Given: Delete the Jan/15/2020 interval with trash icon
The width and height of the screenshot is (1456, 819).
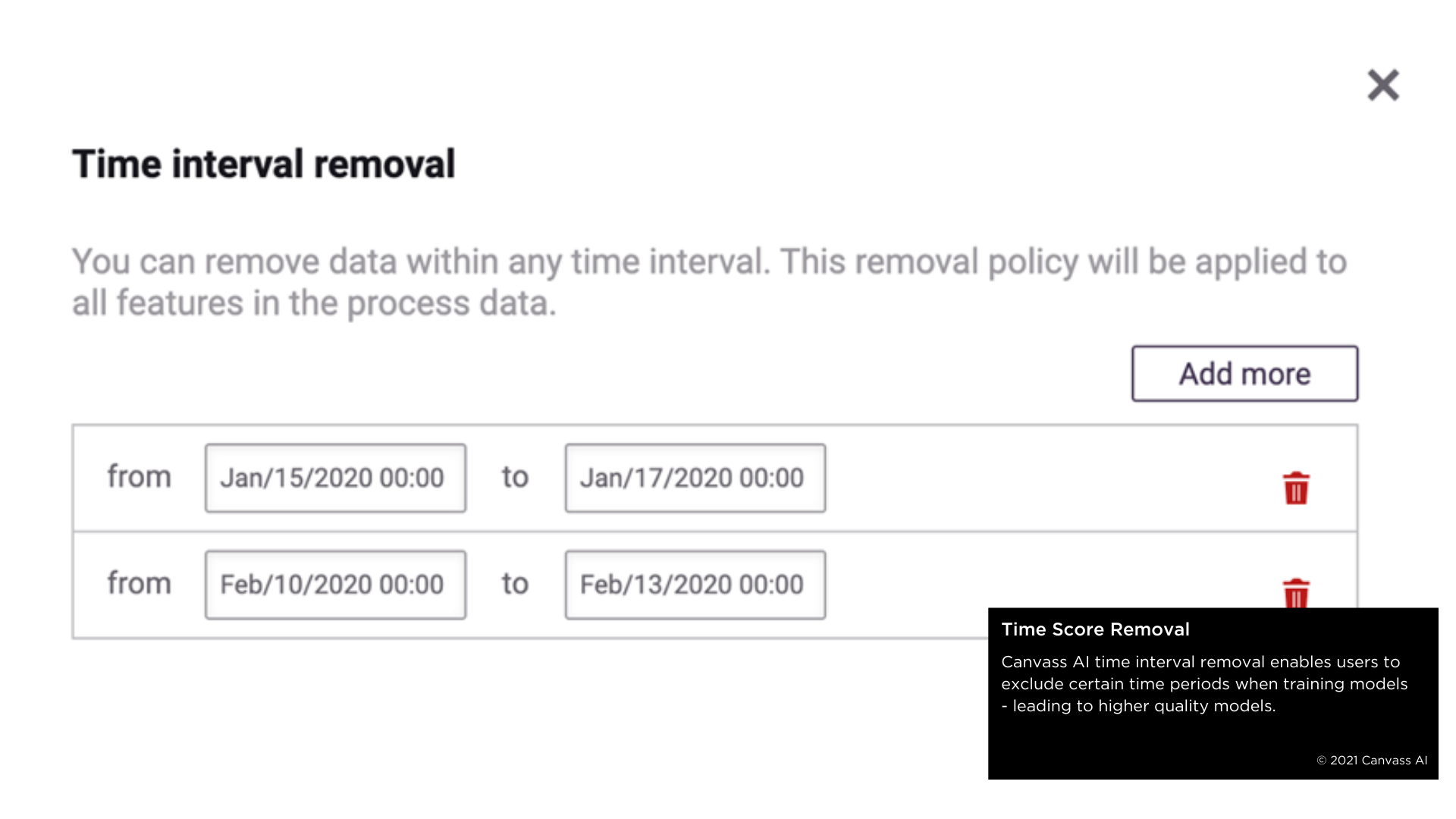Looking at the screenshot, I should click(1296, 488).
